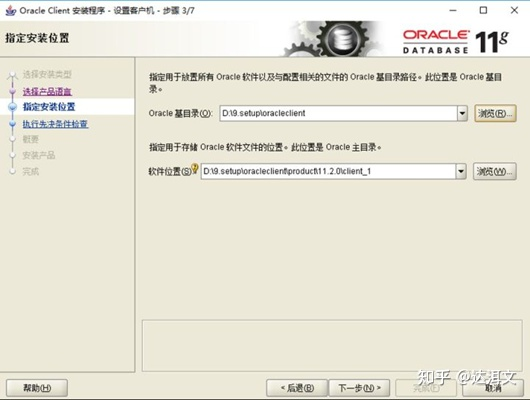This screenshot has height=400, width=530.
Task: Click the 软件位置(S) field label
Action: pos(170,171)
